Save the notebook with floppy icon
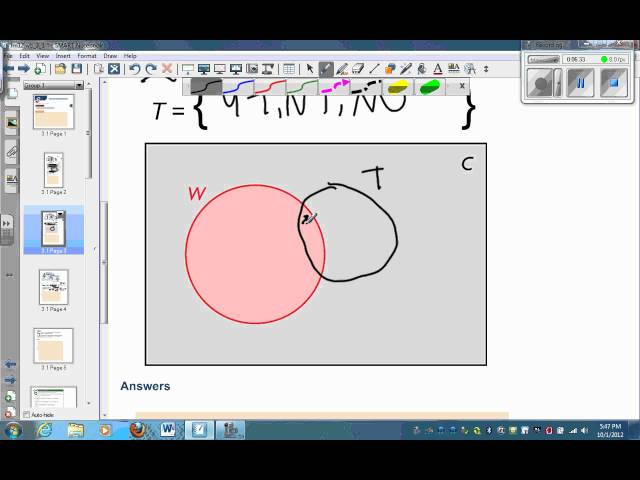 point(77,69)
